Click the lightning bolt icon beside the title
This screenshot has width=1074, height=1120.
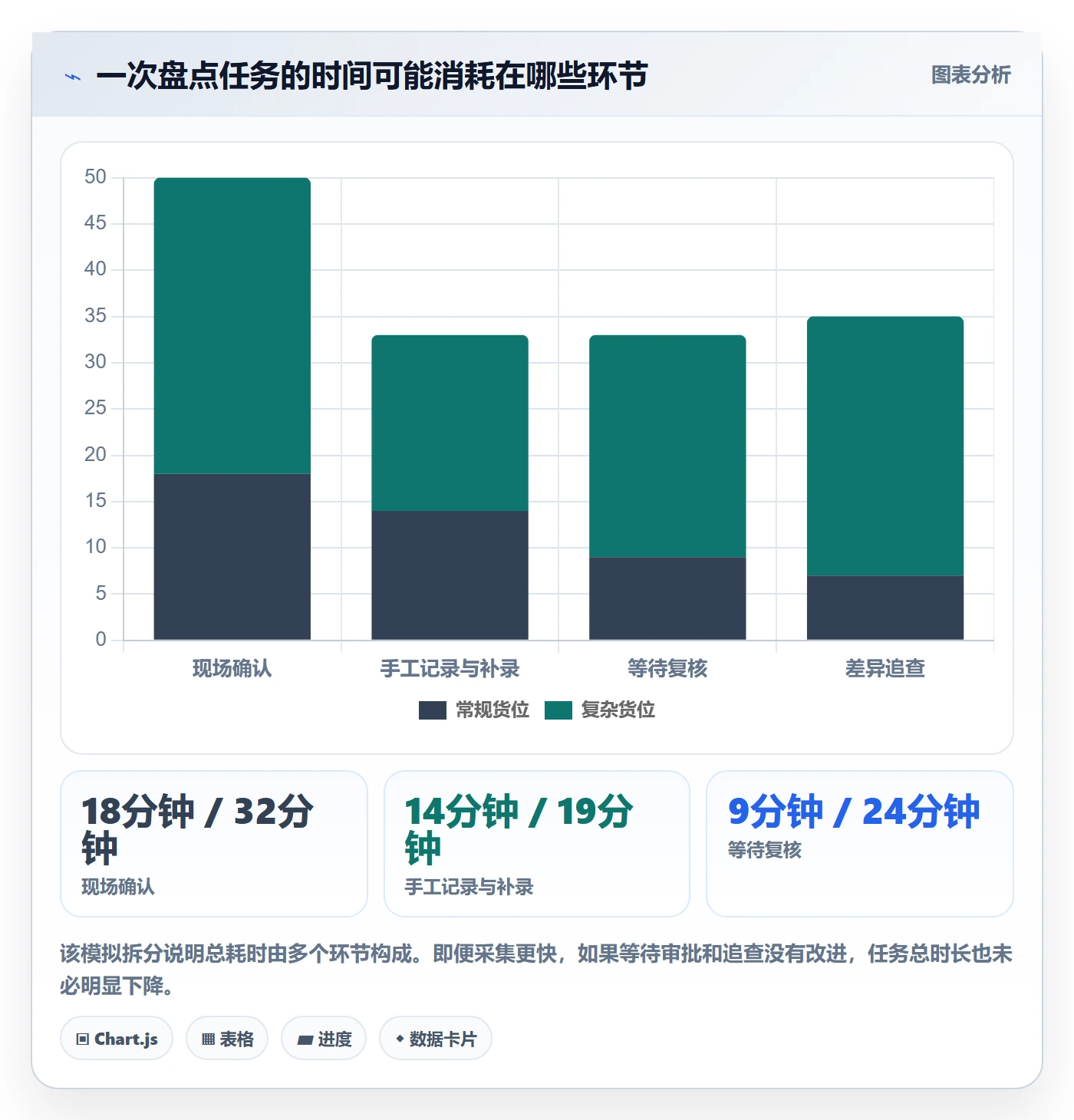(x=73, y=77)
